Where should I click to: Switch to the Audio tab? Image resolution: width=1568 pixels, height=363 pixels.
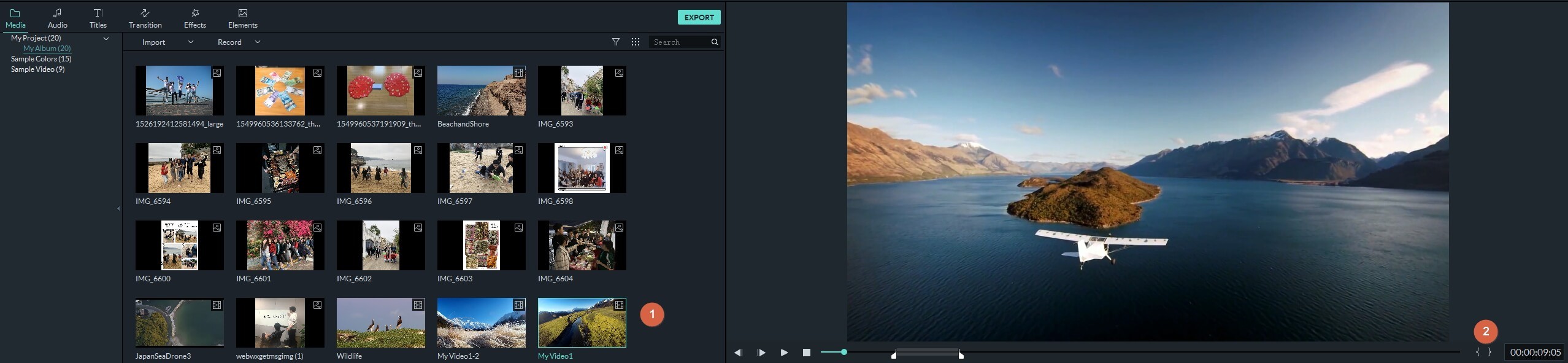coord(57,18)
